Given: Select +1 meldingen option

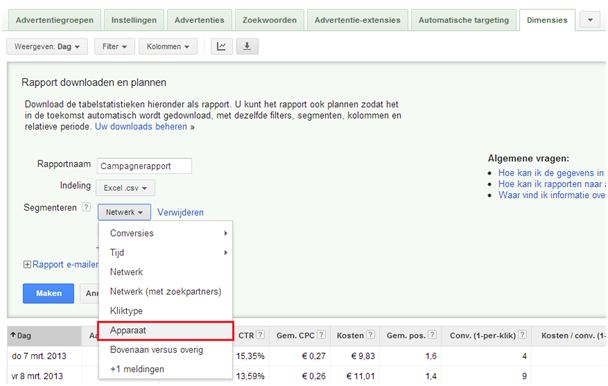Looking at the screenshot, I should click(166, 369).
